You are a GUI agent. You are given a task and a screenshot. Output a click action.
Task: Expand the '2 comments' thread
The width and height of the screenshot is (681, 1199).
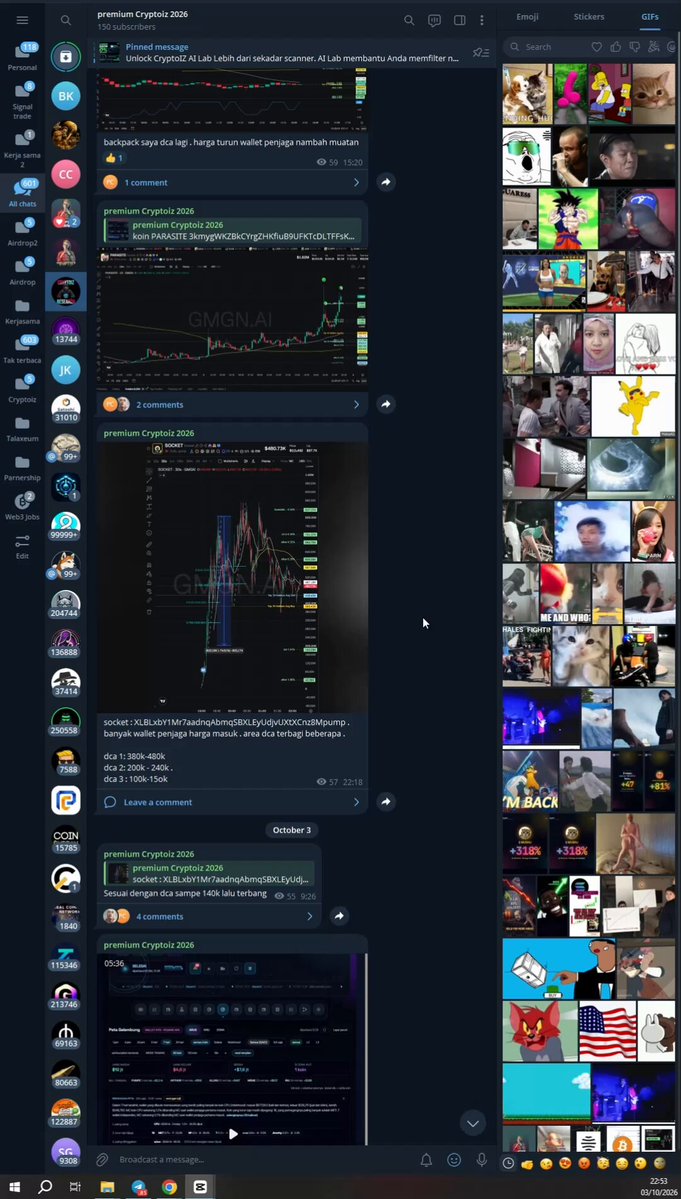click(x=232, y=404)
